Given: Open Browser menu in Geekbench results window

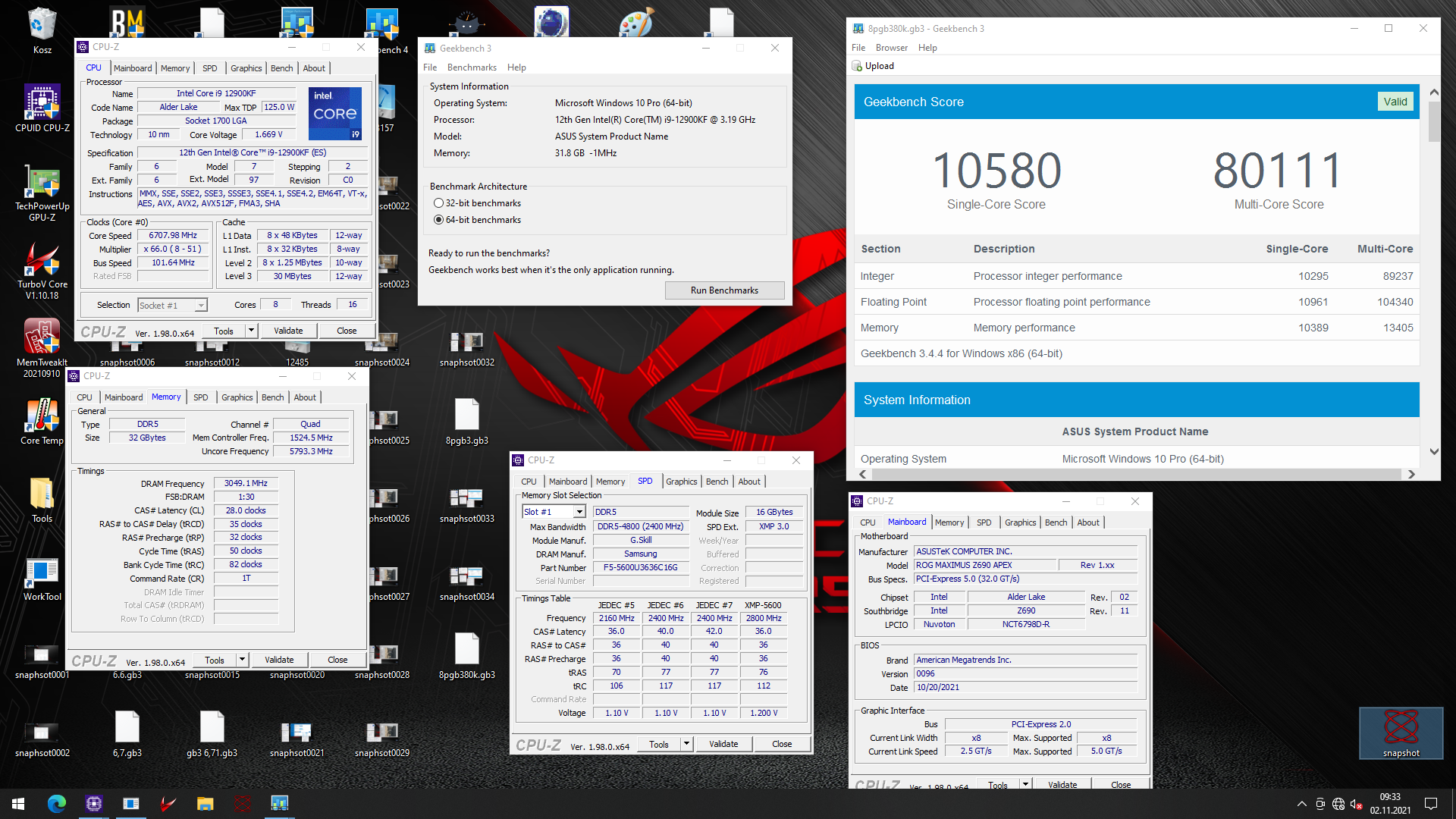Looking at the screenshot, I should 891,48.
